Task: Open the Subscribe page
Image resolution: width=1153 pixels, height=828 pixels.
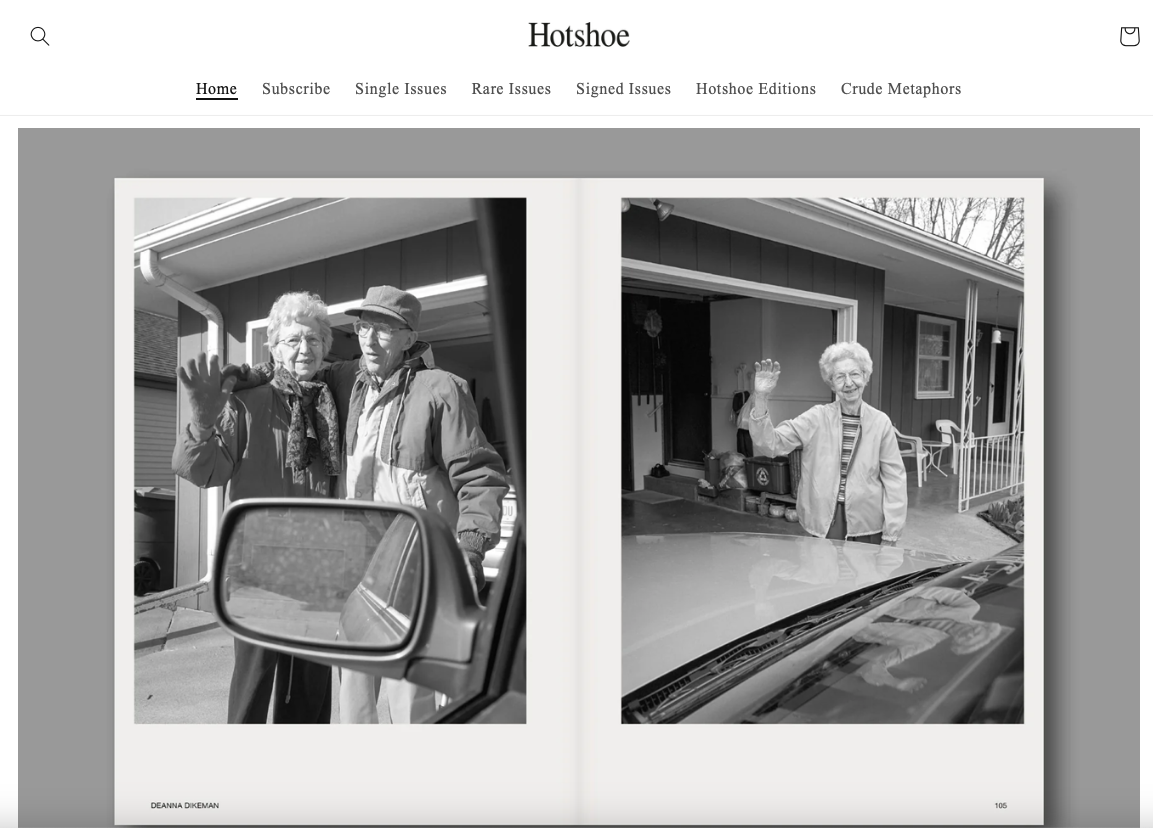Action: [x=296, y=89]
